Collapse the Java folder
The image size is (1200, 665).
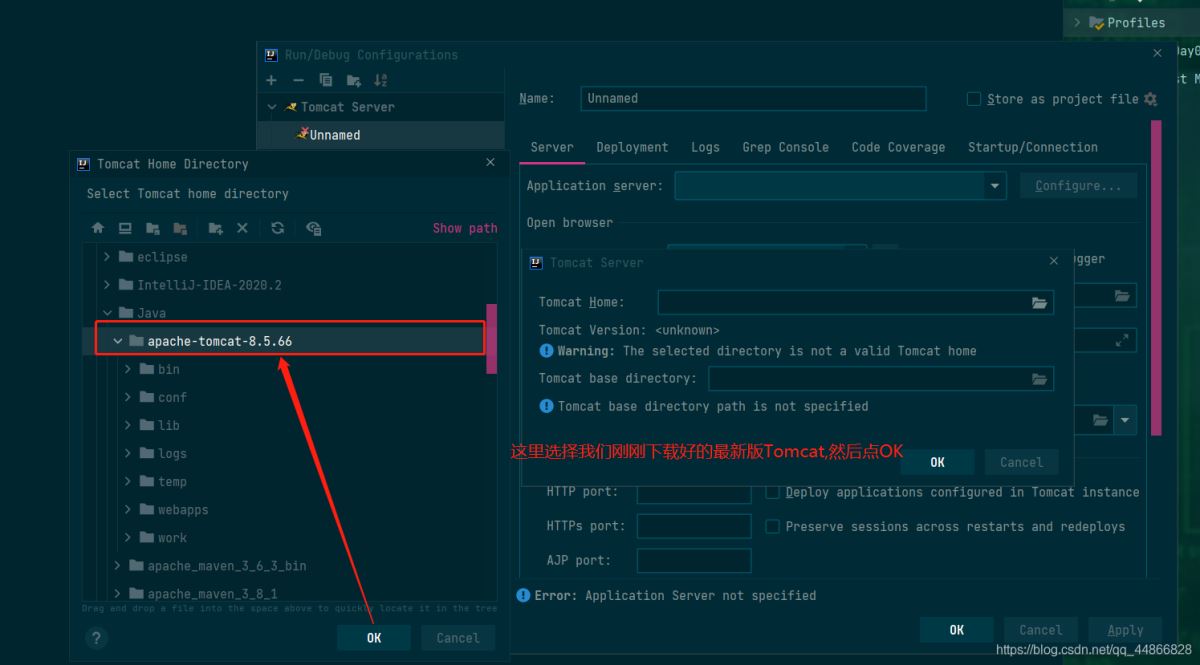tap(107, 313)
